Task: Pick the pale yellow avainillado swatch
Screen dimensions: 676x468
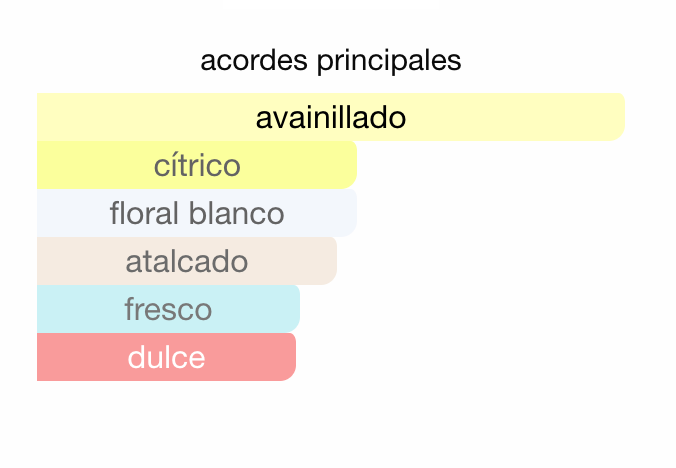Action: pyautogui.click(x=331, y=117)
